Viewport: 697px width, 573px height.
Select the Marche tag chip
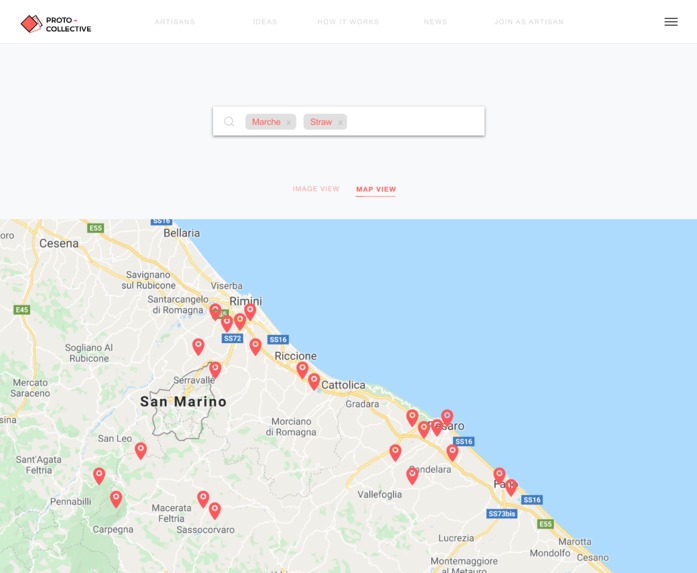click(270, 122)
